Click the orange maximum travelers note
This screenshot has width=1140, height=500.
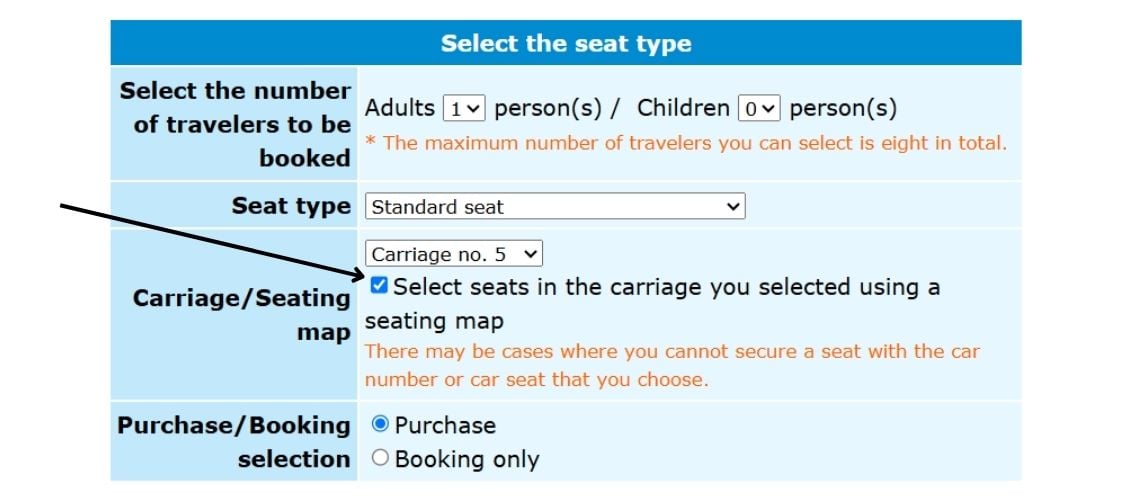click(x=686, y=143)
